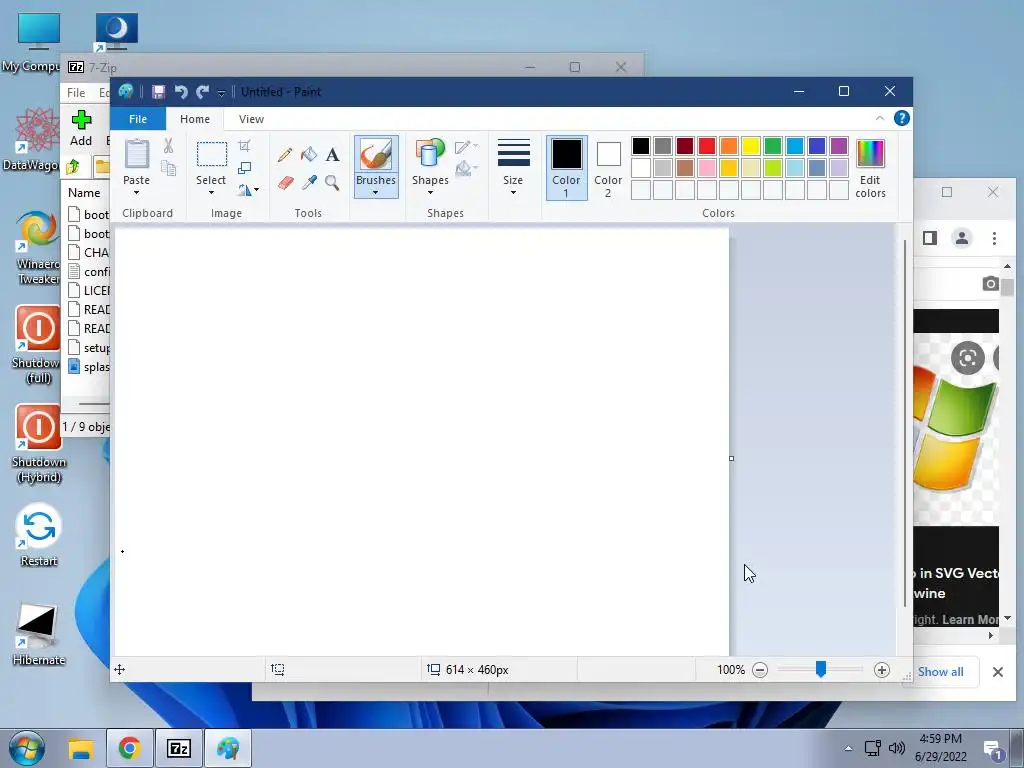Screen dimensions: 1024x768
Task: Click the canvas right-edge resize handle
Action: point(731,458)
